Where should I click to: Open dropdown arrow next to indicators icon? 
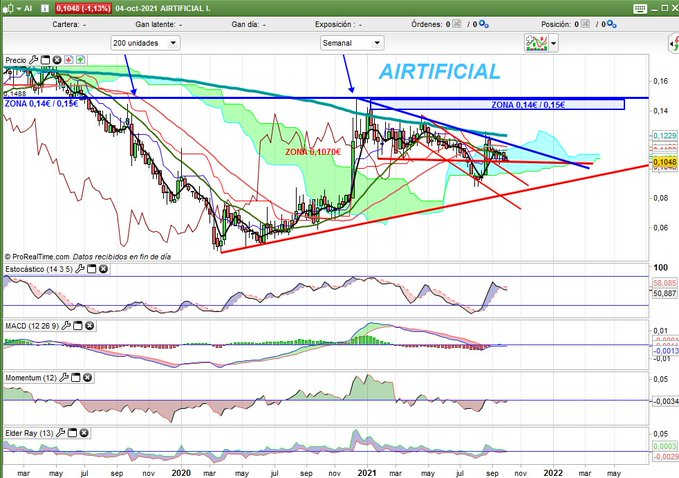[x=553, y=43]
